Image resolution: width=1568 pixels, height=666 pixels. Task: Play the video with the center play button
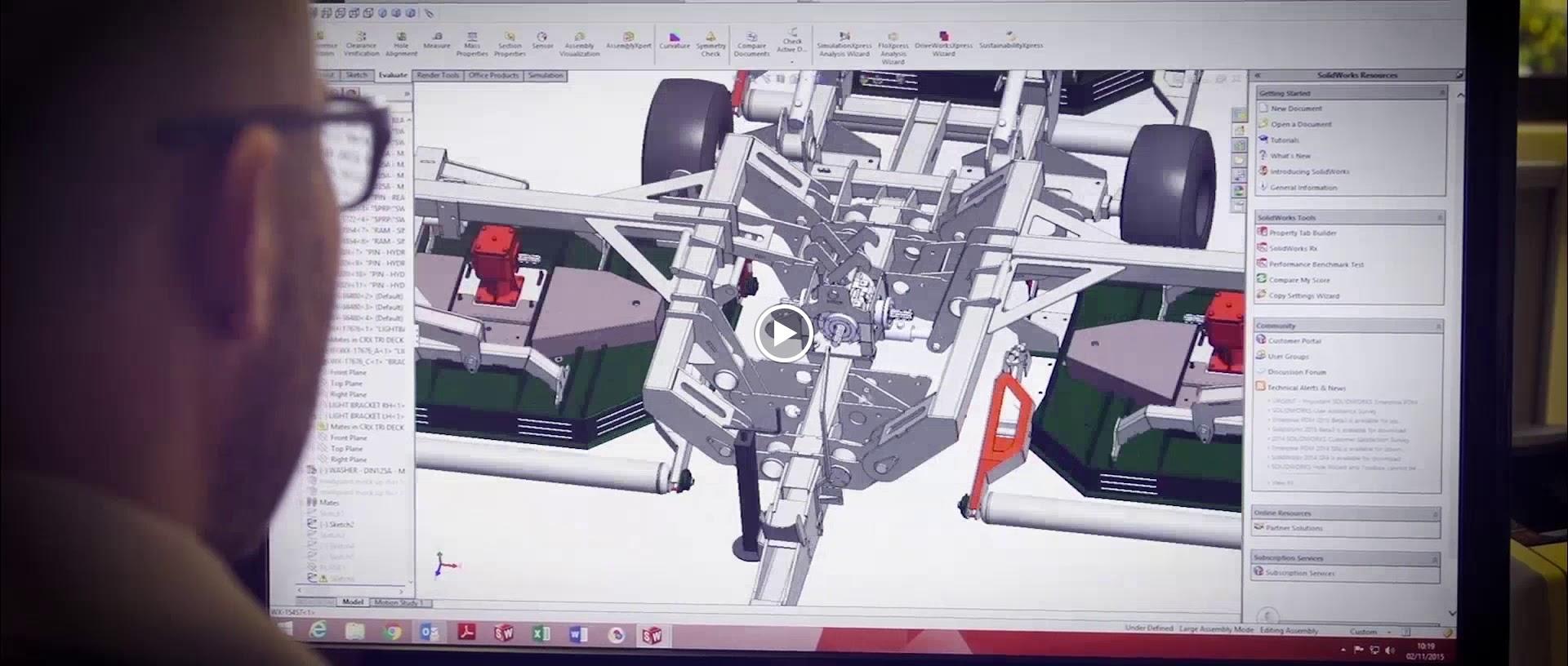point(782,333)
